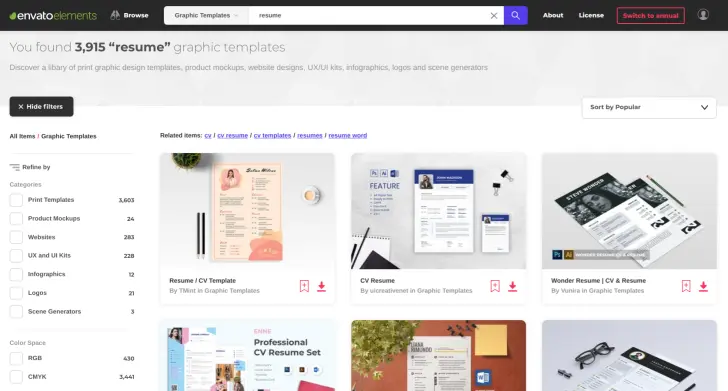Click the Hide filters button

[41, 106]
